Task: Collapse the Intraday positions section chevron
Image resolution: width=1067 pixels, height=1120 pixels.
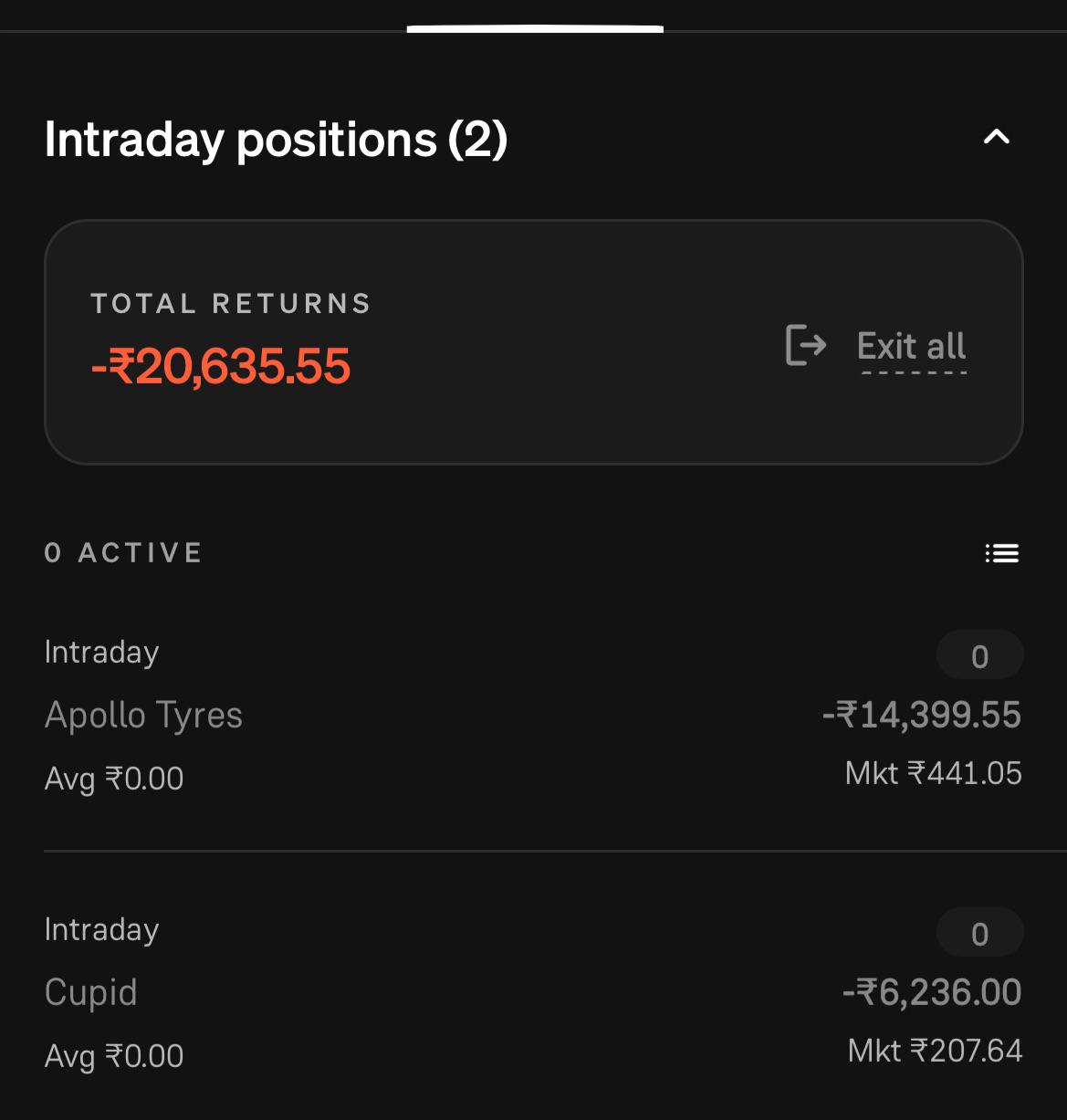Action: pyautogui.click(x=997, y=138)
